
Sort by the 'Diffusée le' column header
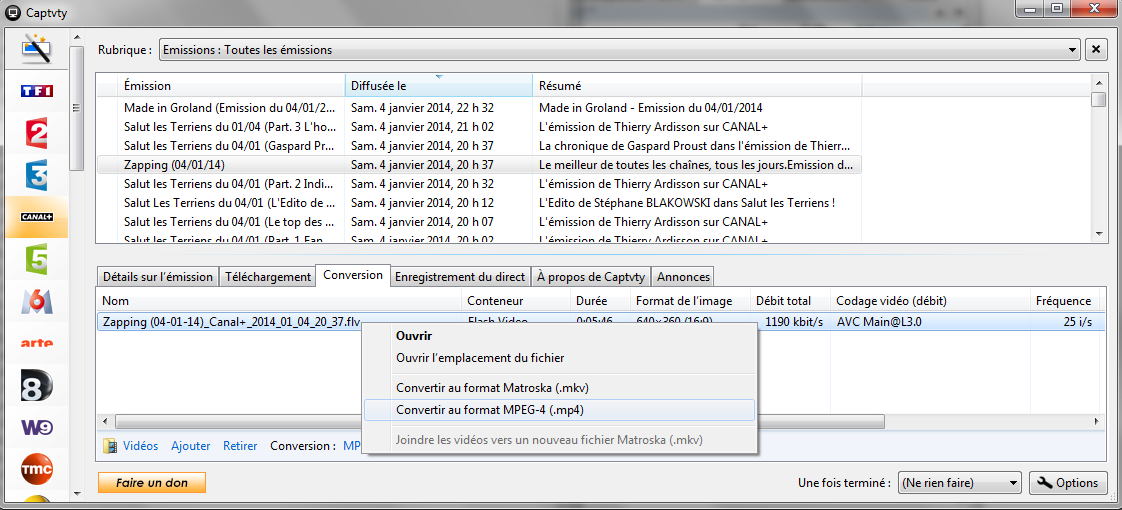[439, 85]
